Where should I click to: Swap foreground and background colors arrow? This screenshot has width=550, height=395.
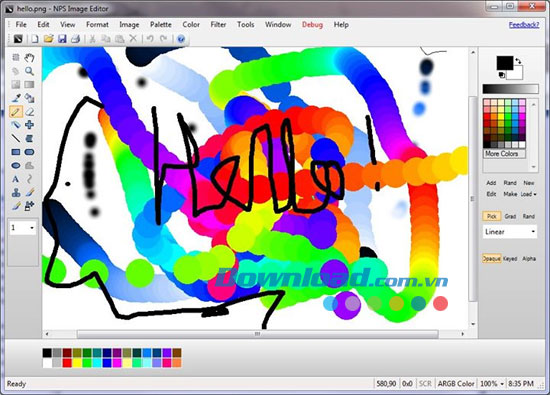(x=518, y=61)
